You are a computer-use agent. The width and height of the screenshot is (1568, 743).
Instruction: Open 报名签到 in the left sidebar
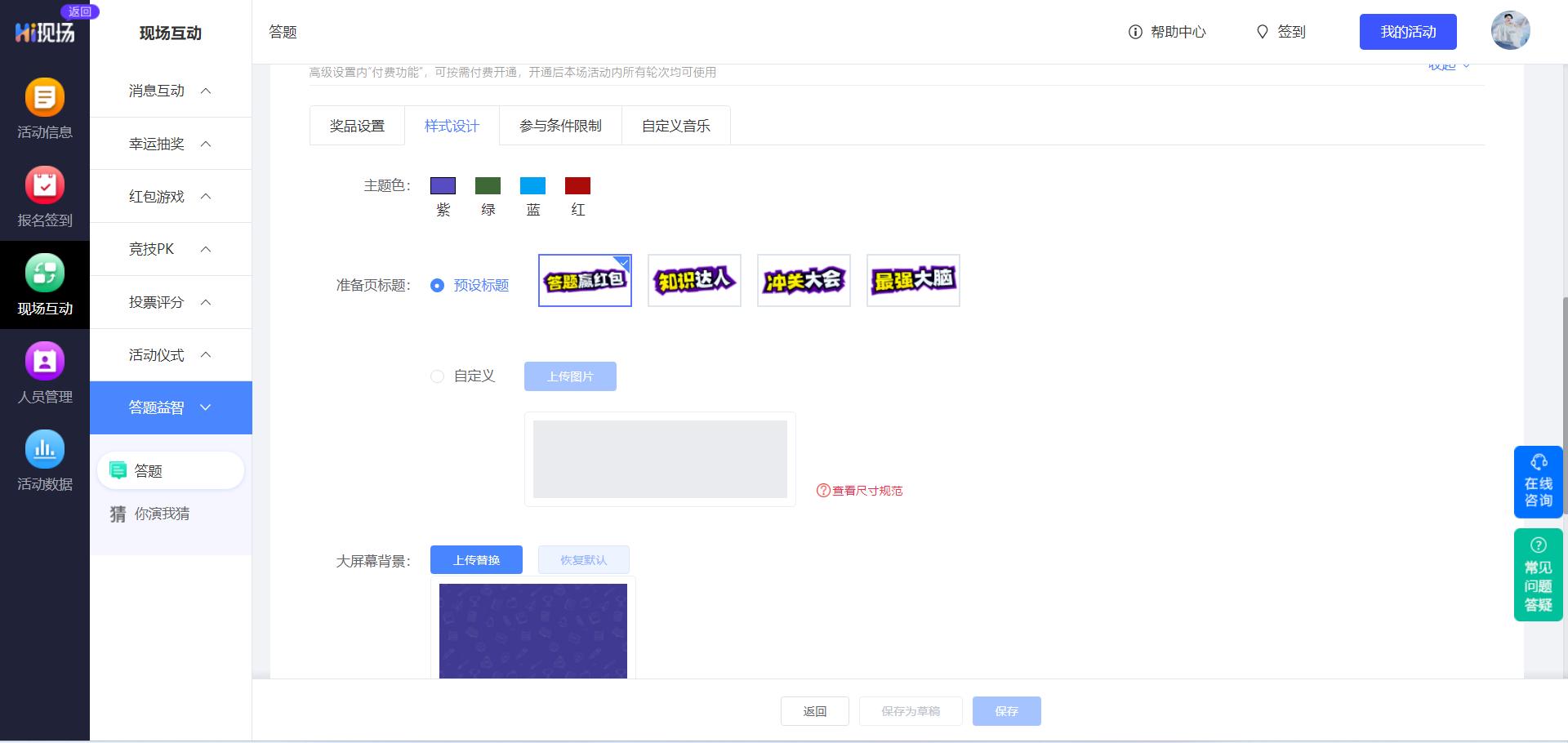(45, 198)
